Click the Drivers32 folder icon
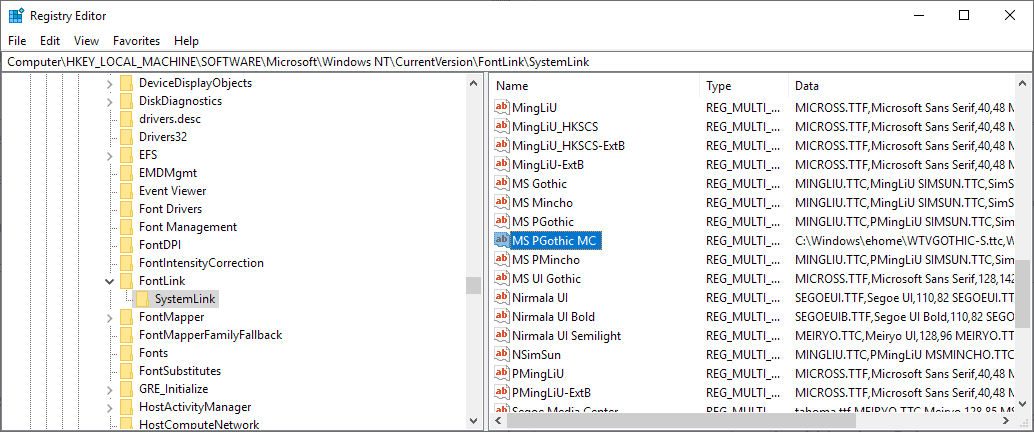The height and width of the screenshot is (432, 1034). tap(127, 137)
